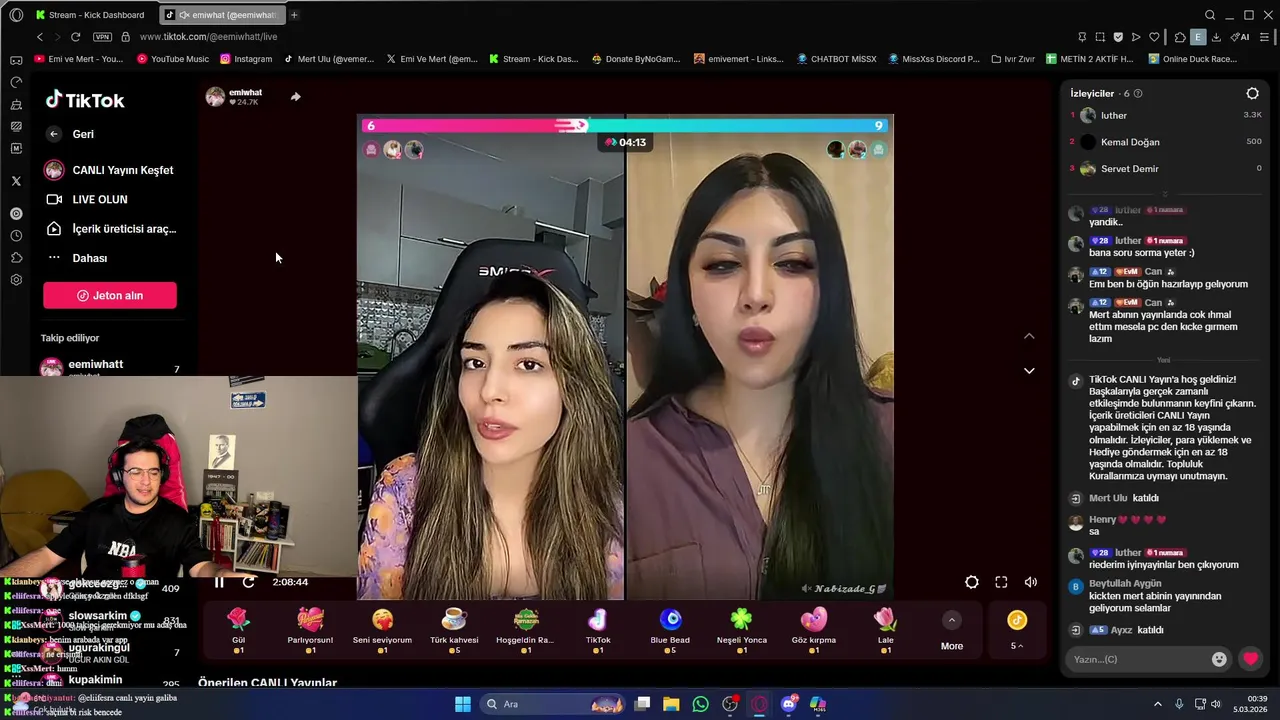Screen dimensions: 1280x720
Task: Select LIVE OLUN in sidebar
Action: [88, 200]
